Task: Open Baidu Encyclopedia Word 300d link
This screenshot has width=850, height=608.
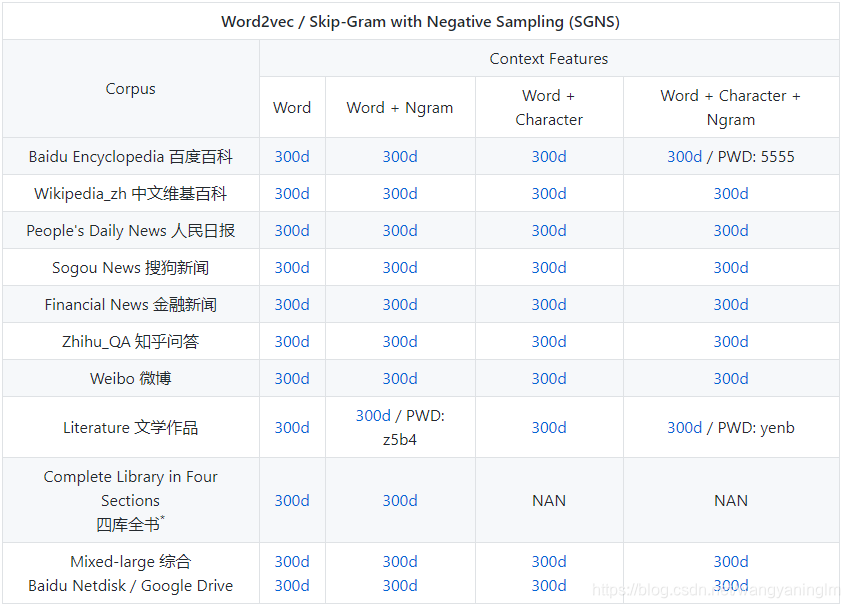Action: coord(292,157)
